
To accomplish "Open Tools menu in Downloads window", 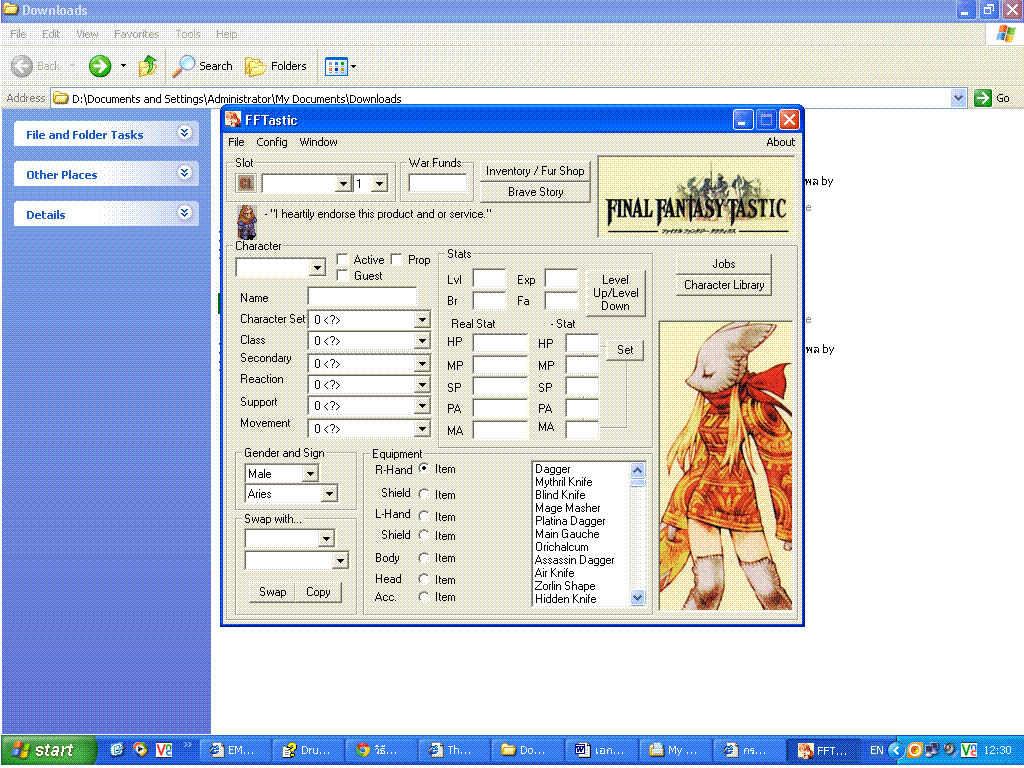I will (x=188, y=34).
